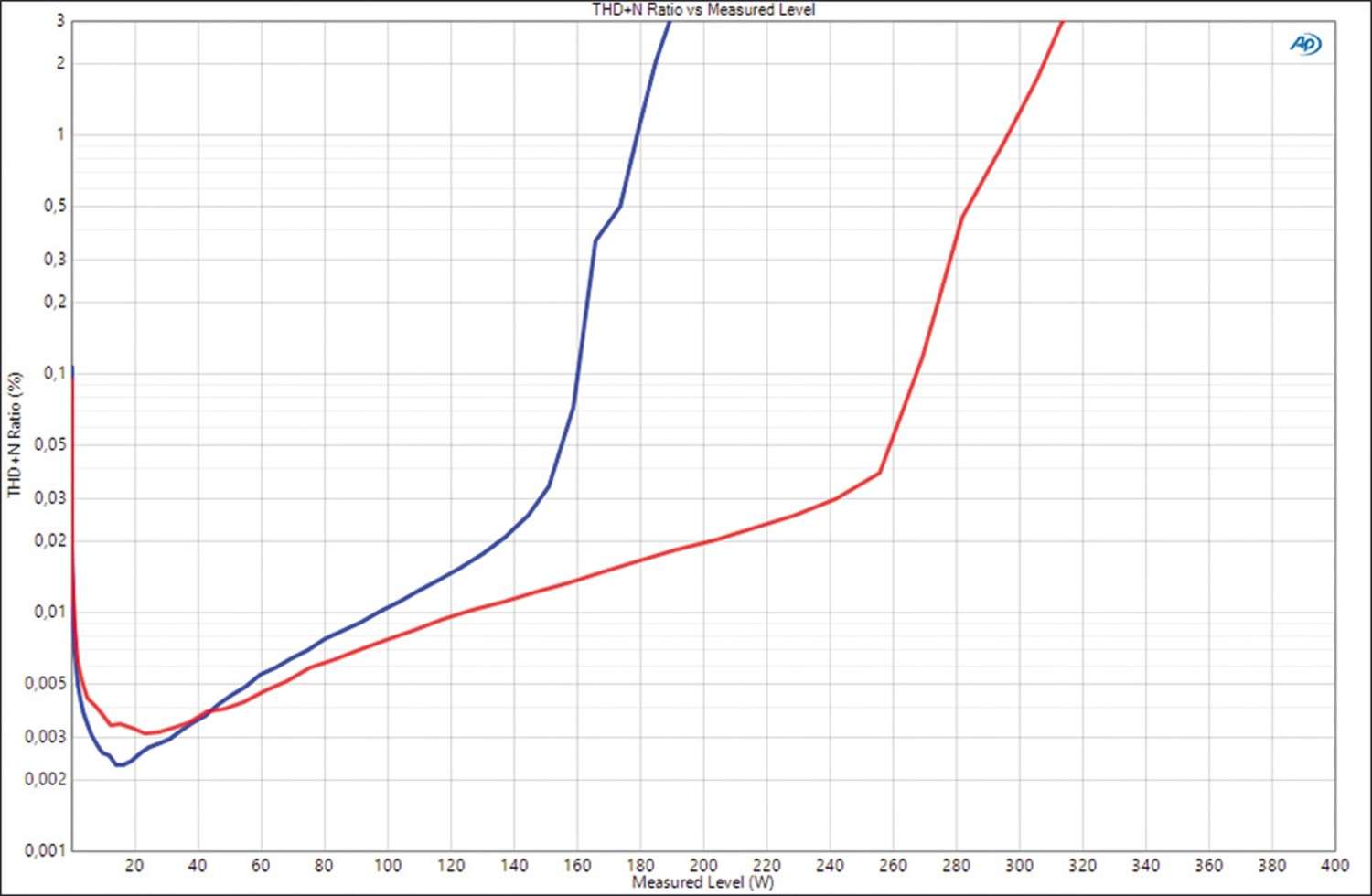The image size is (1372, 896).
Task: Click x-axis tick label 340
Action: (1145, 865)
